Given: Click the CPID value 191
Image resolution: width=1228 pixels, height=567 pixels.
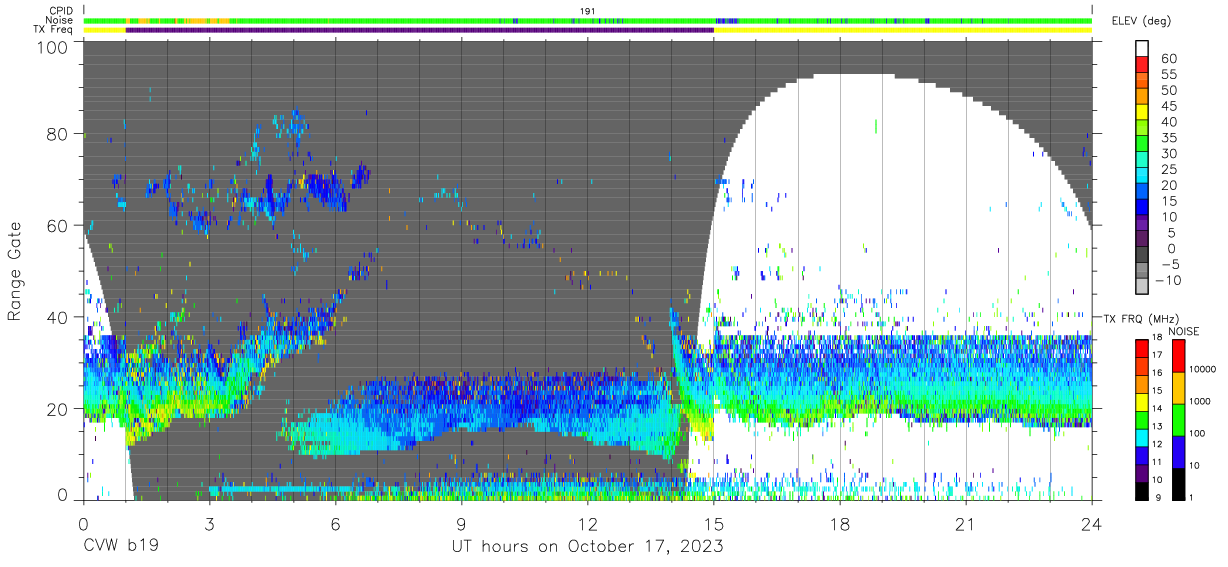Looking at the screenshot, I should click(x=588, y=11).
